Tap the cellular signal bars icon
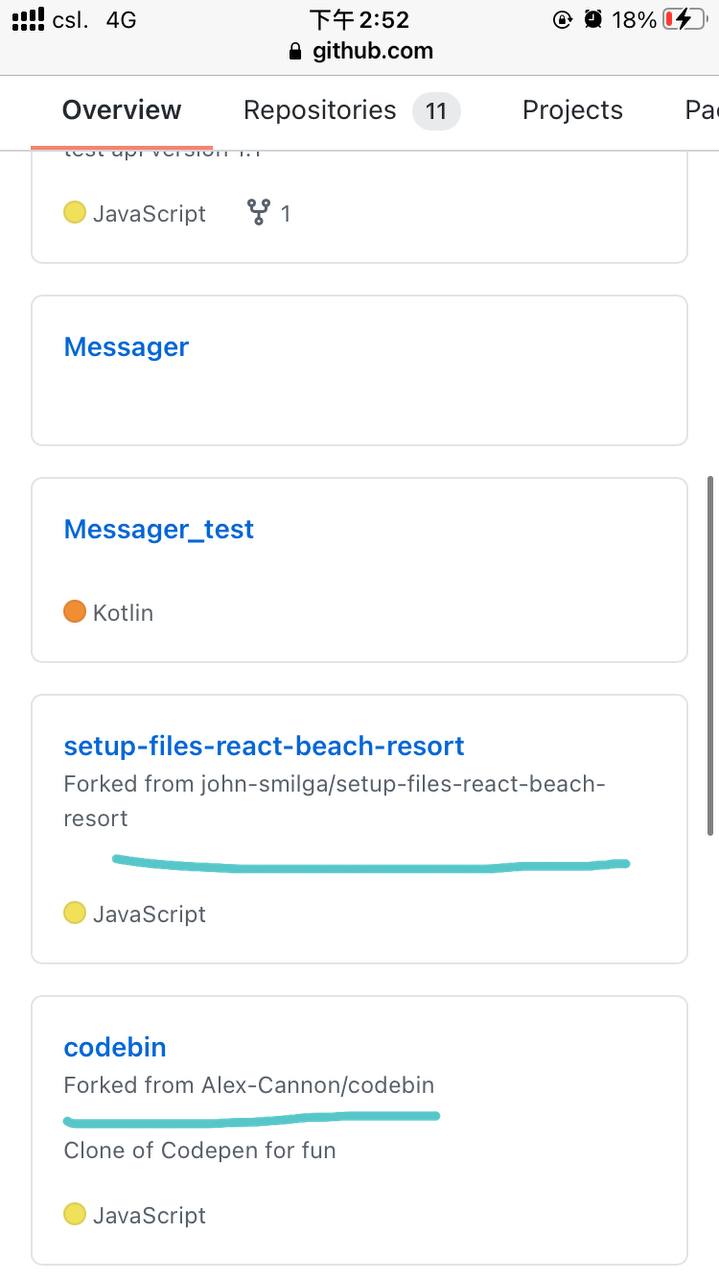This screenshot has width=719, height=1280. (27, 19)
